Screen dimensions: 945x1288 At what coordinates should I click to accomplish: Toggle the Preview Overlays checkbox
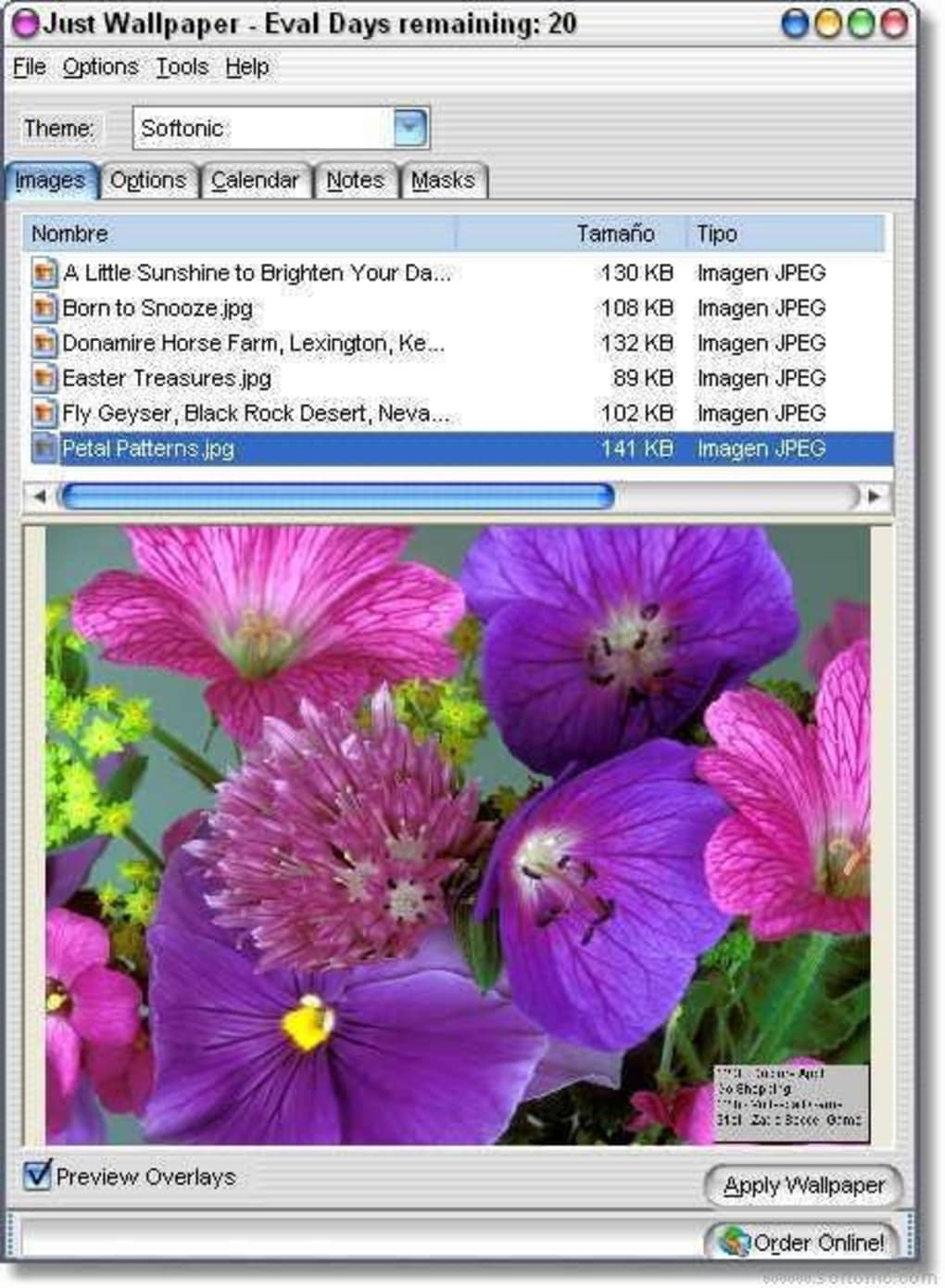[x=37, y=1175]
